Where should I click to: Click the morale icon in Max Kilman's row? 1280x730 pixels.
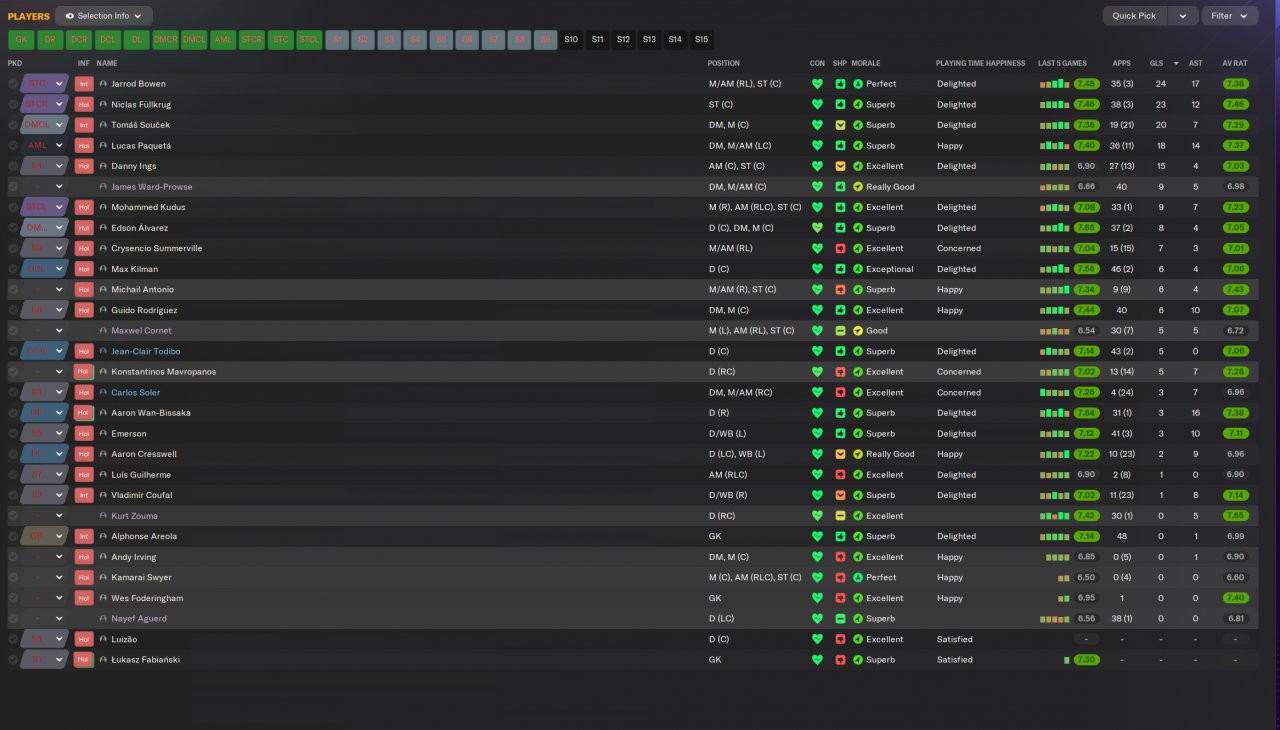pyautogui.click(x=857, y=269)
